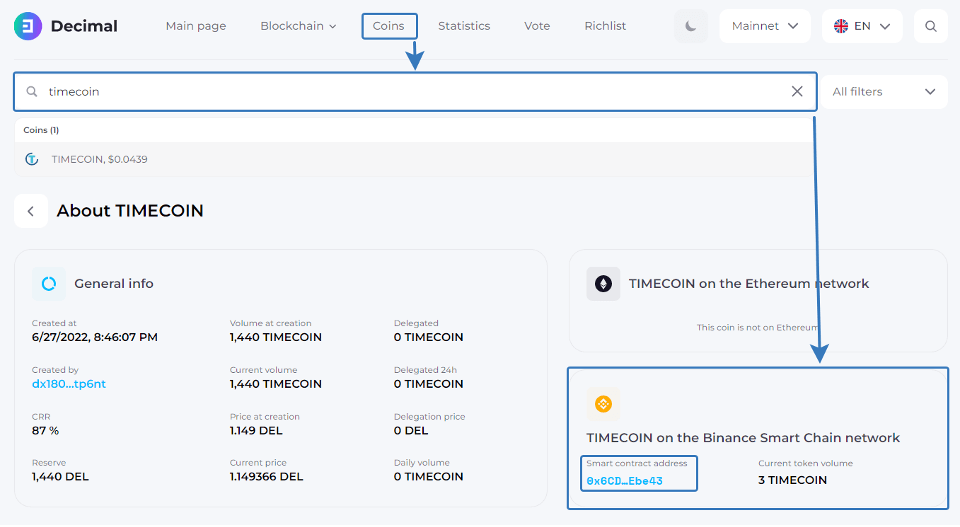The image size is (960, 527).
Task: Click Current token volume 3 TIMECOIN
Action: (x=792, y=480)
